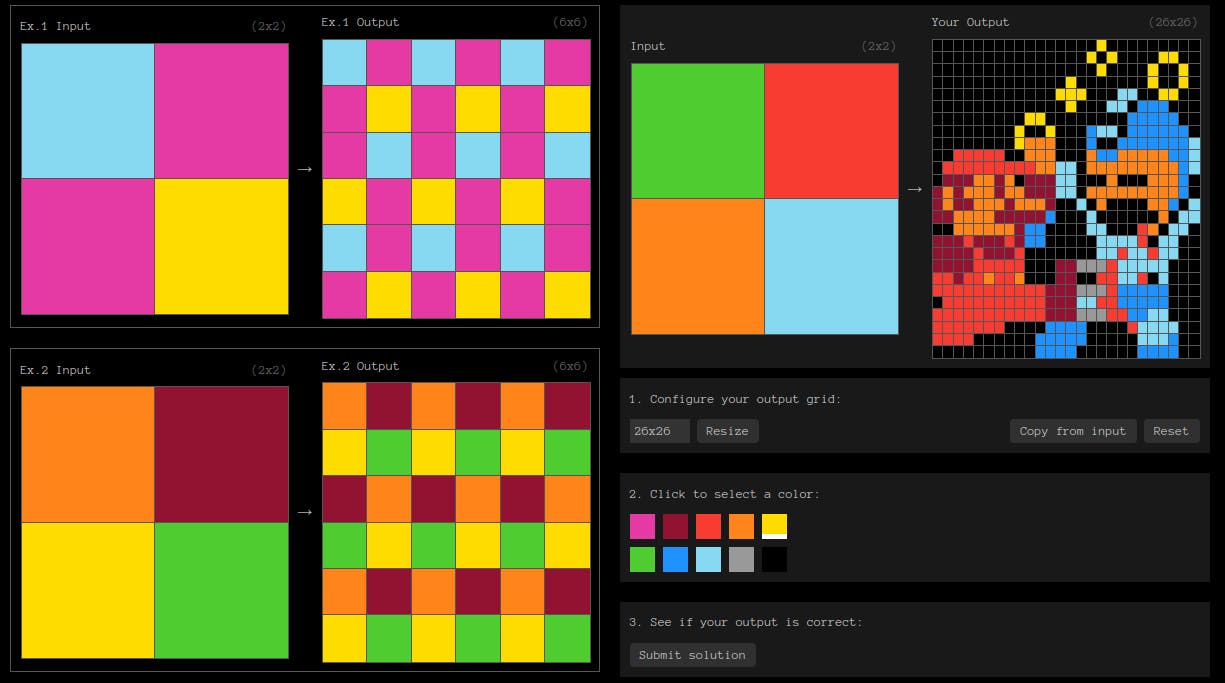This screenshot has height=683, width=1225.
Task: Choose the light blue palette swatch
Action: tap(708, 559)
